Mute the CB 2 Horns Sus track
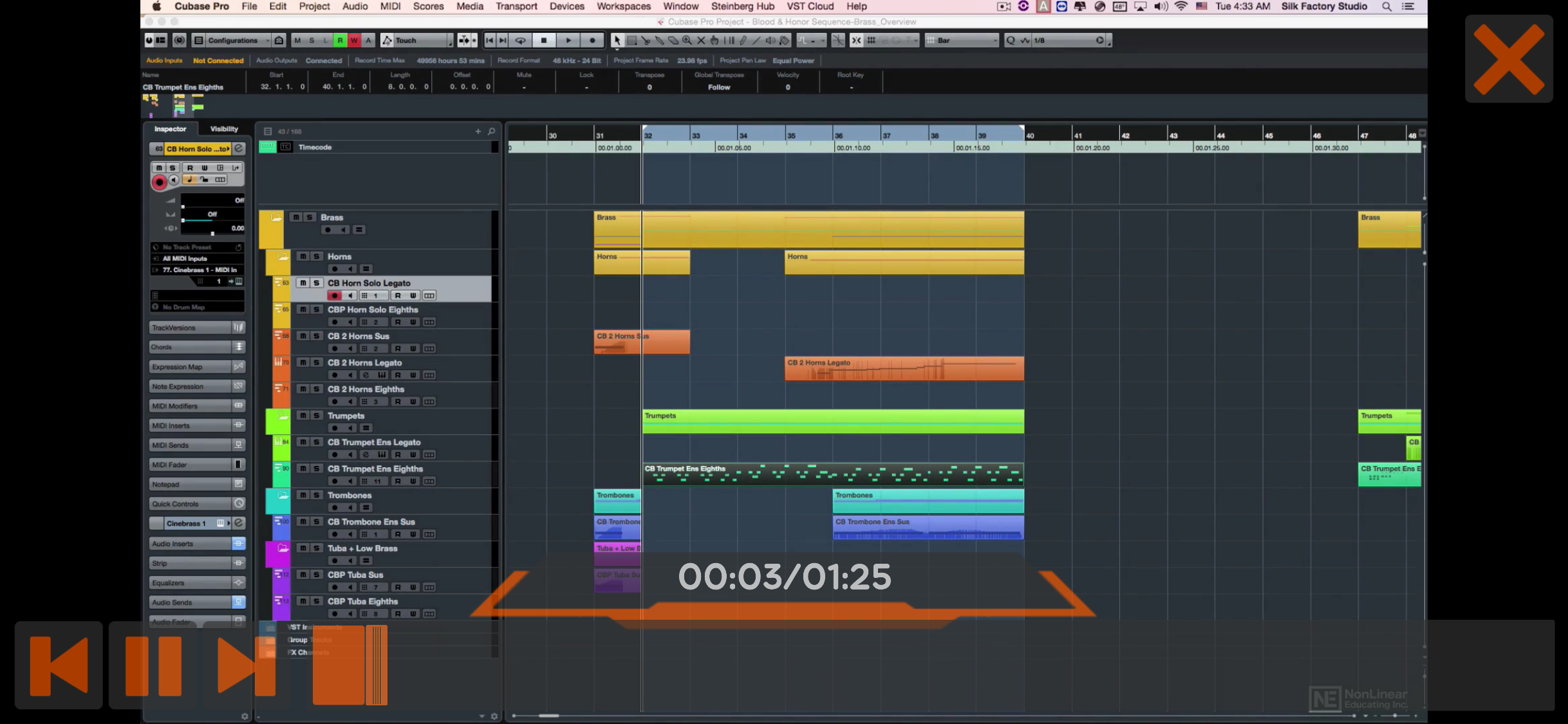The image size is (1568, 724). coord(303,336)
